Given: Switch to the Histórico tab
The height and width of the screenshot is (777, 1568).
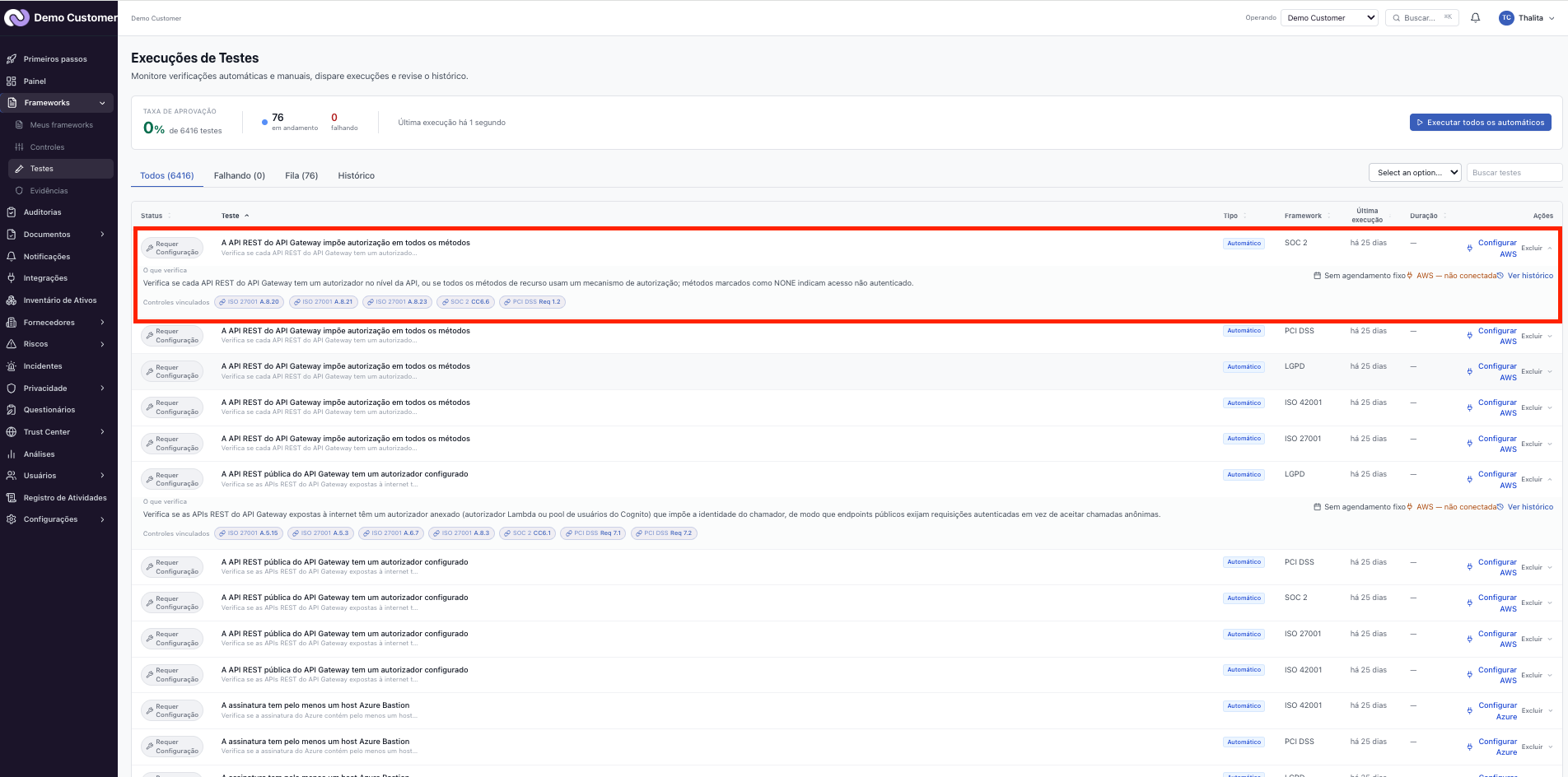Looking at the screenshot, I should [x=356, y=175].
